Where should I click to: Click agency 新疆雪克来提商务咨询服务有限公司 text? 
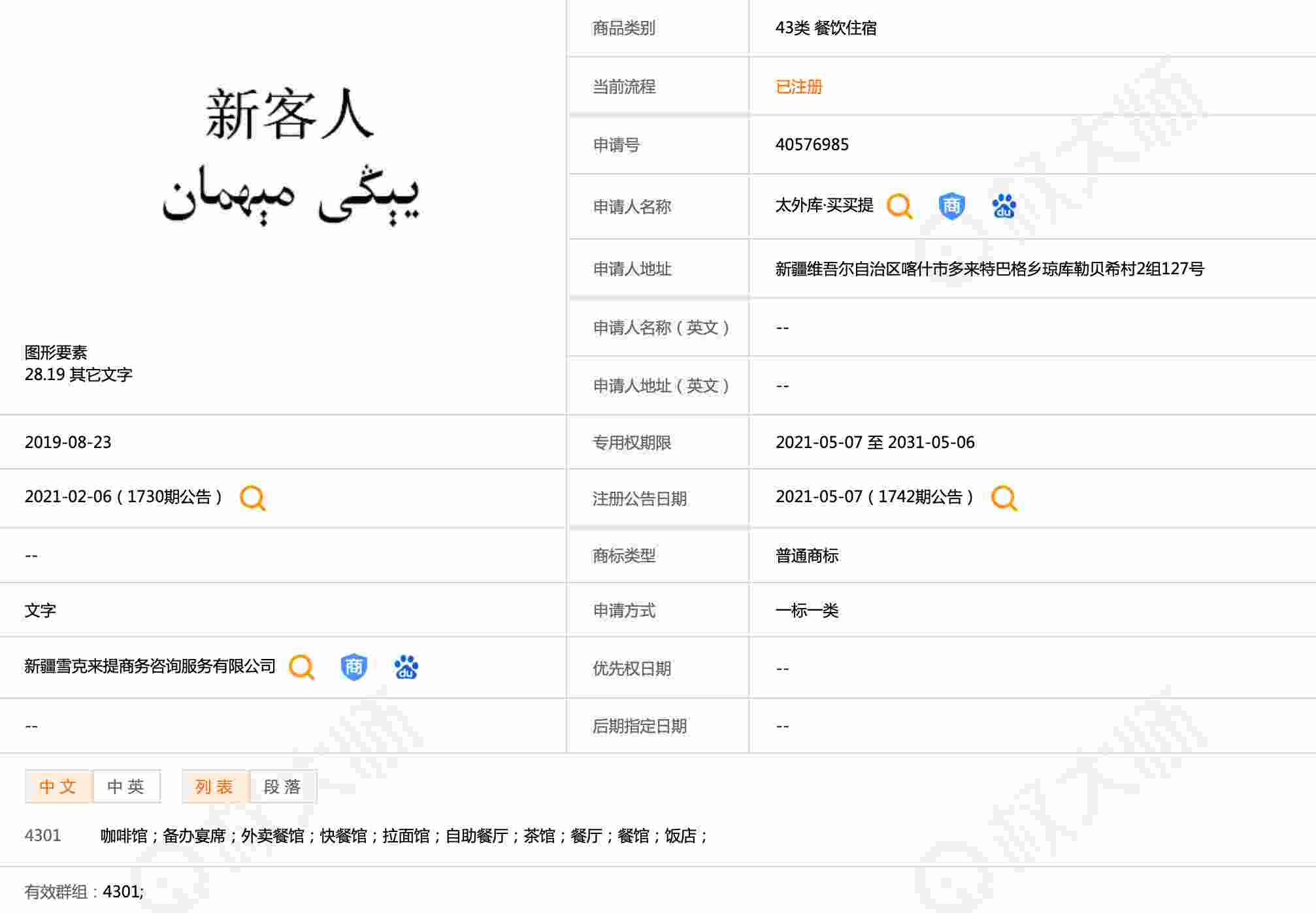[x=150, y=666]
